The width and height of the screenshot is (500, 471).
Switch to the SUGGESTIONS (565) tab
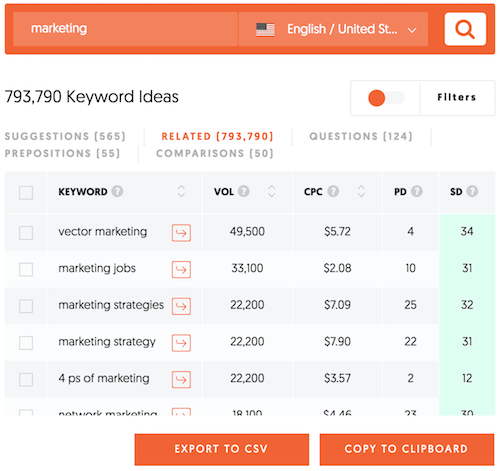(65, 136)
